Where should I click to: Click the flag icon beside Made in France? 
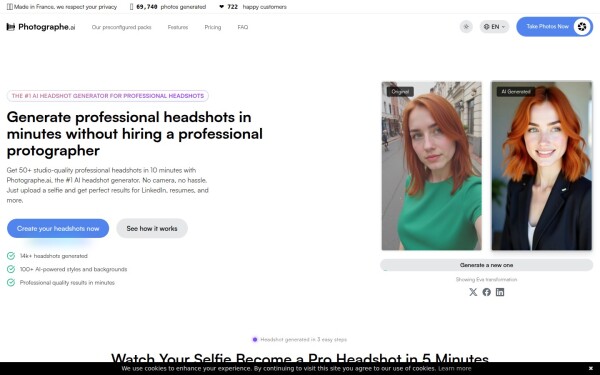[10, 7]
